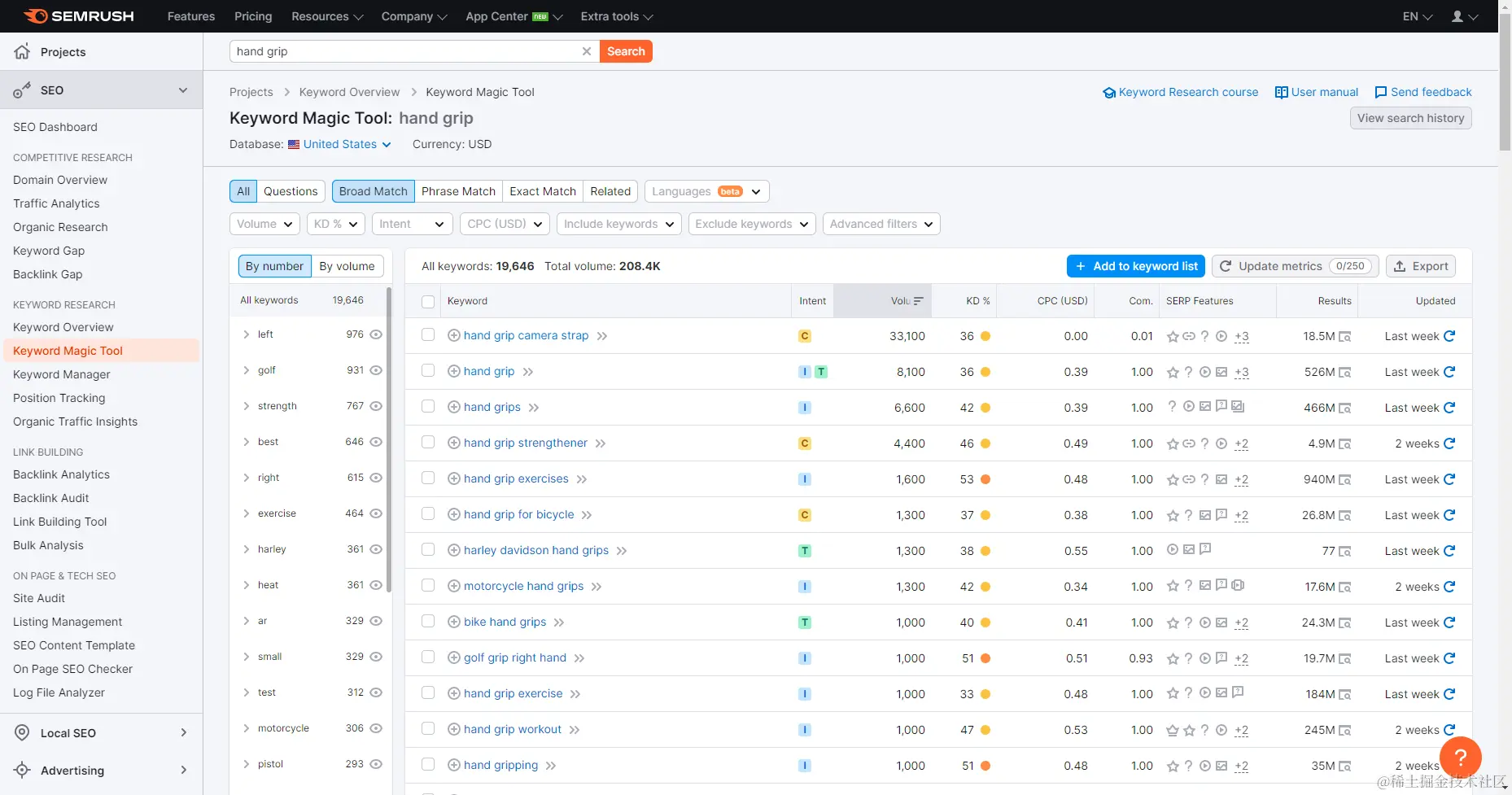Select the Related tab
1512x795 pixels.
pyautogui.click(x=610, y=191)
